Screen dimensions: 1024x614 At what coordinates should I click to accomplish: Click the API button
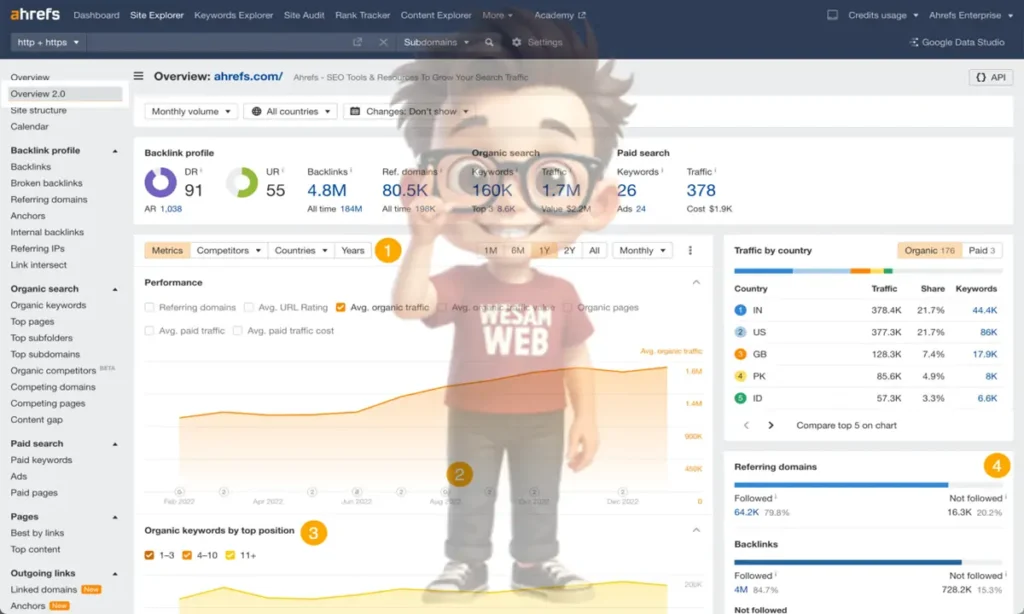(x=990, y=77)
